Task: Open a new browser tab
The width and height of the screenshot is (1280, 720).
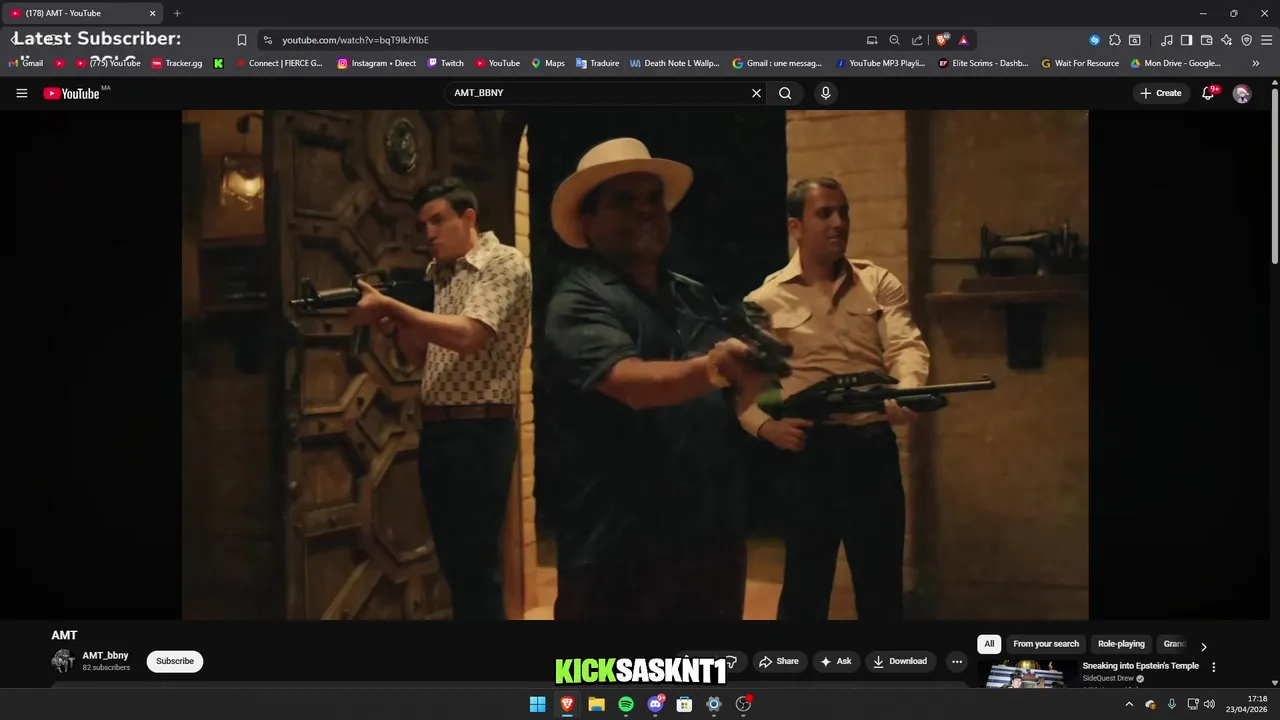Action: 177,13
